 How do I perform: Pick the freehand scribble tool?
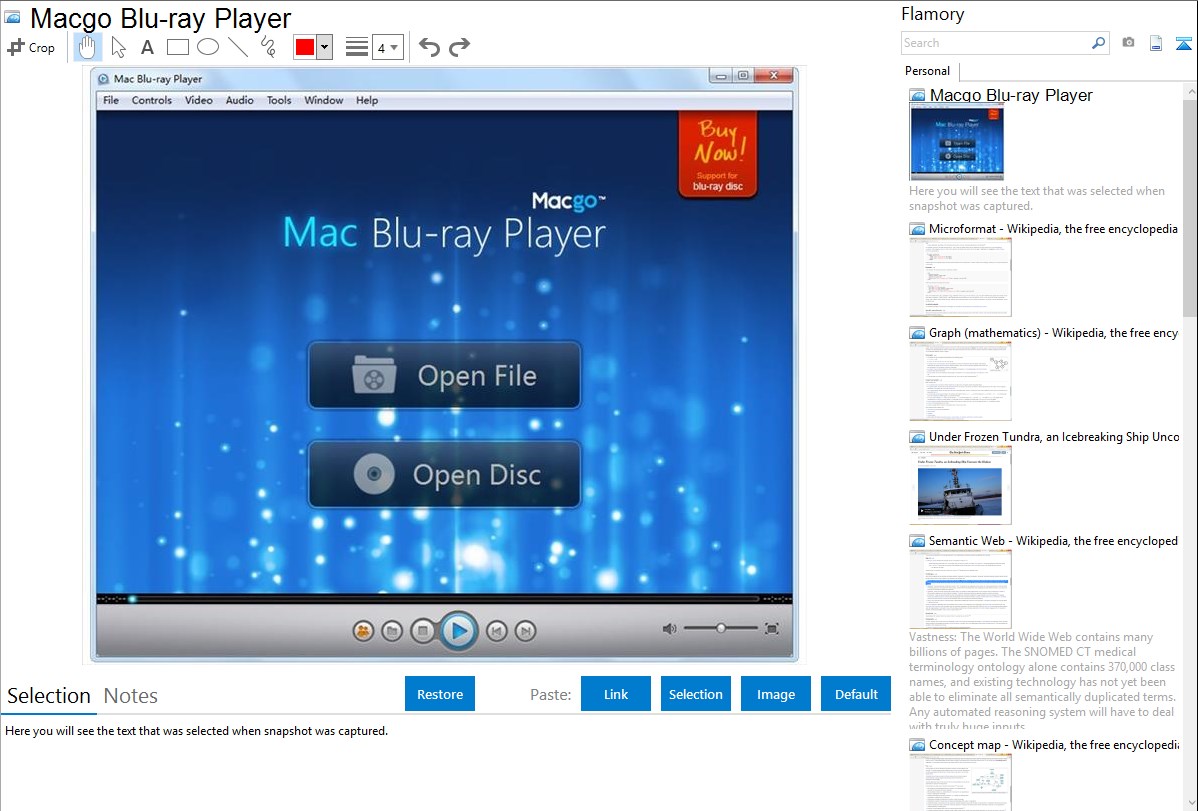[x=268, y=47]
